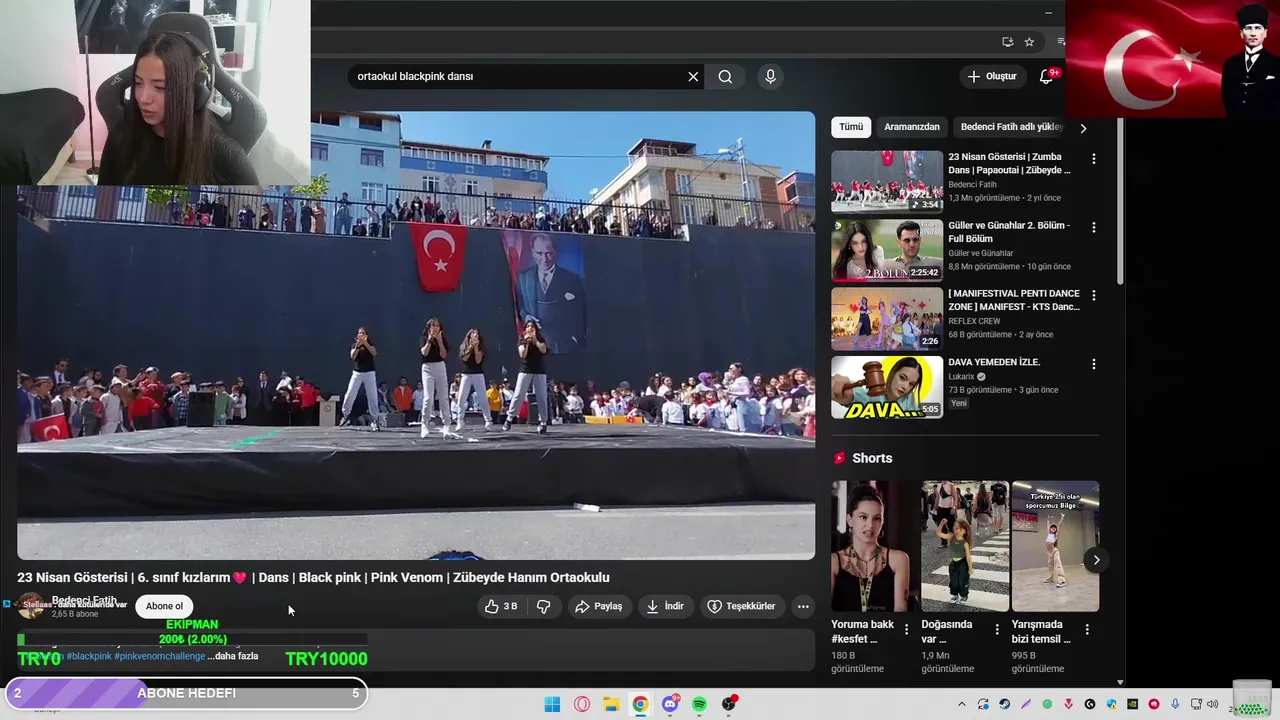Image resolution: width=1280 pixels, height=720 pixels.
Task: Select the 'Bedenci Fatih adlı yükley' chip
Action: tap(1011, 127)
